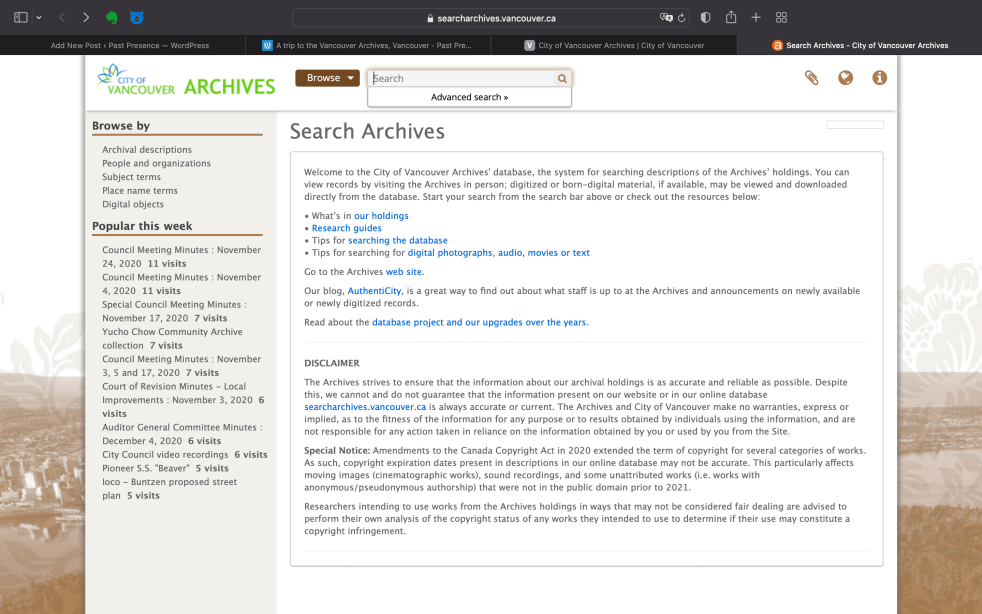Click the translate icon in address bar
Image resolution: width=982 pixels, height=614 pixels.
666,18
